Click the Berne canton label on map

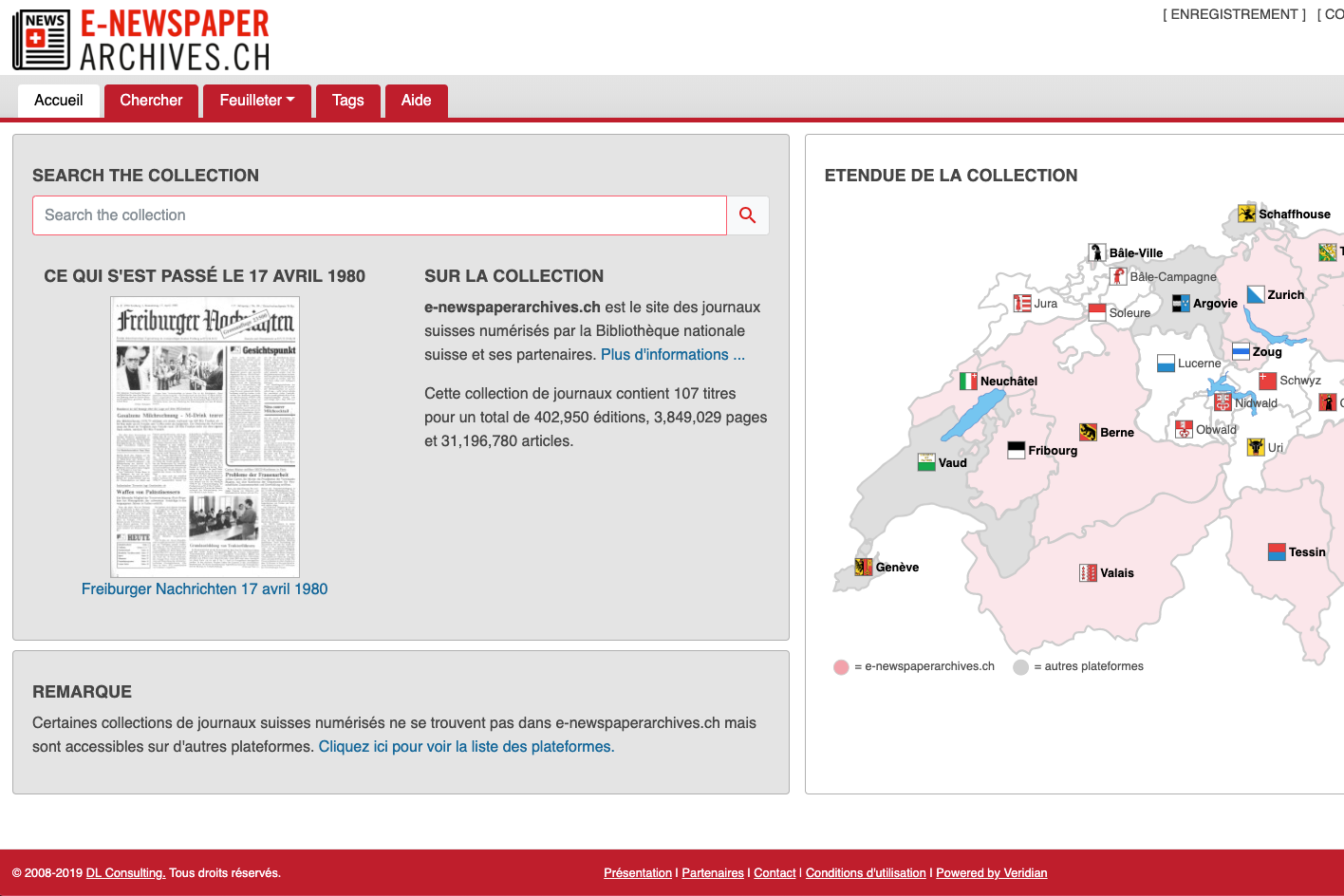click(1117, 433)
